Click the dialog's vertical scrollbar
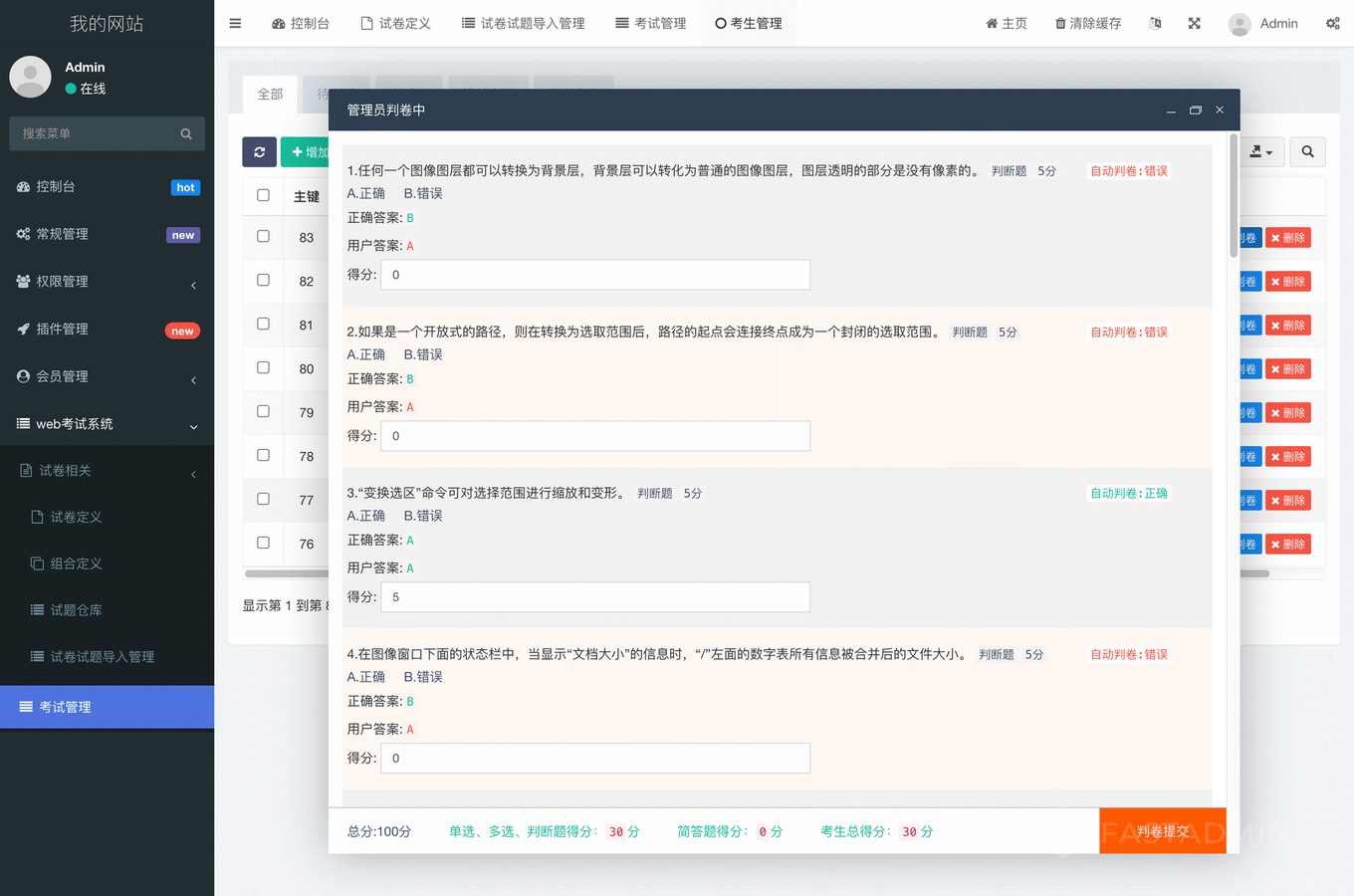Image resolution: width=1354 pixels, height=896 pixels. 1234,199
